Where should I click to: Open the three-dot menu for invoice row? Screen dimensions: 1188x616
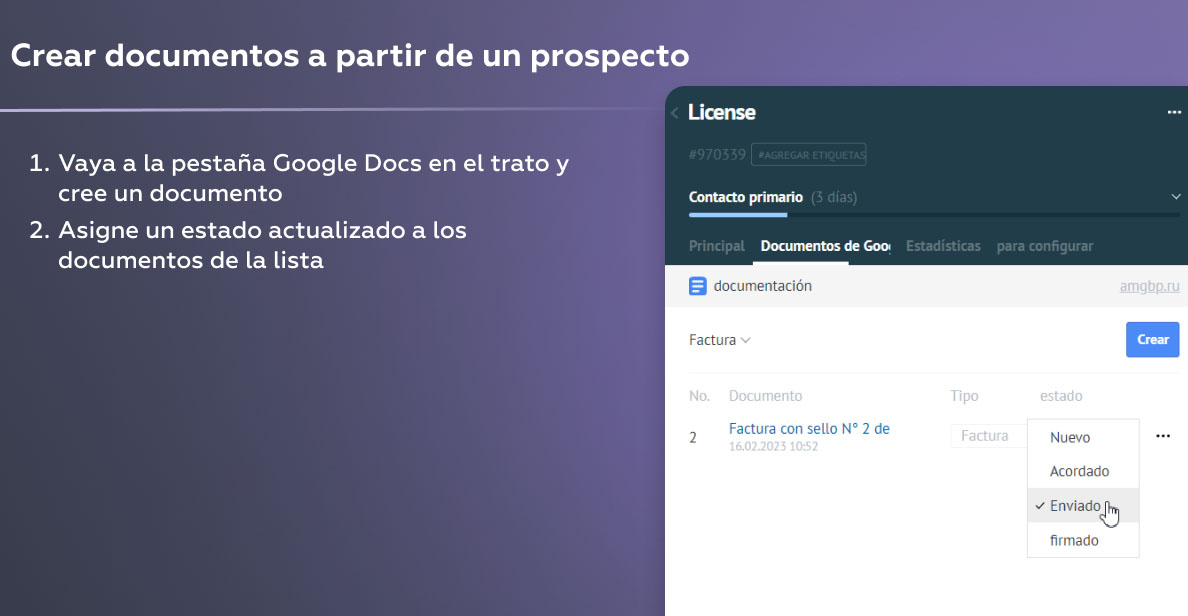[1163, 436]
